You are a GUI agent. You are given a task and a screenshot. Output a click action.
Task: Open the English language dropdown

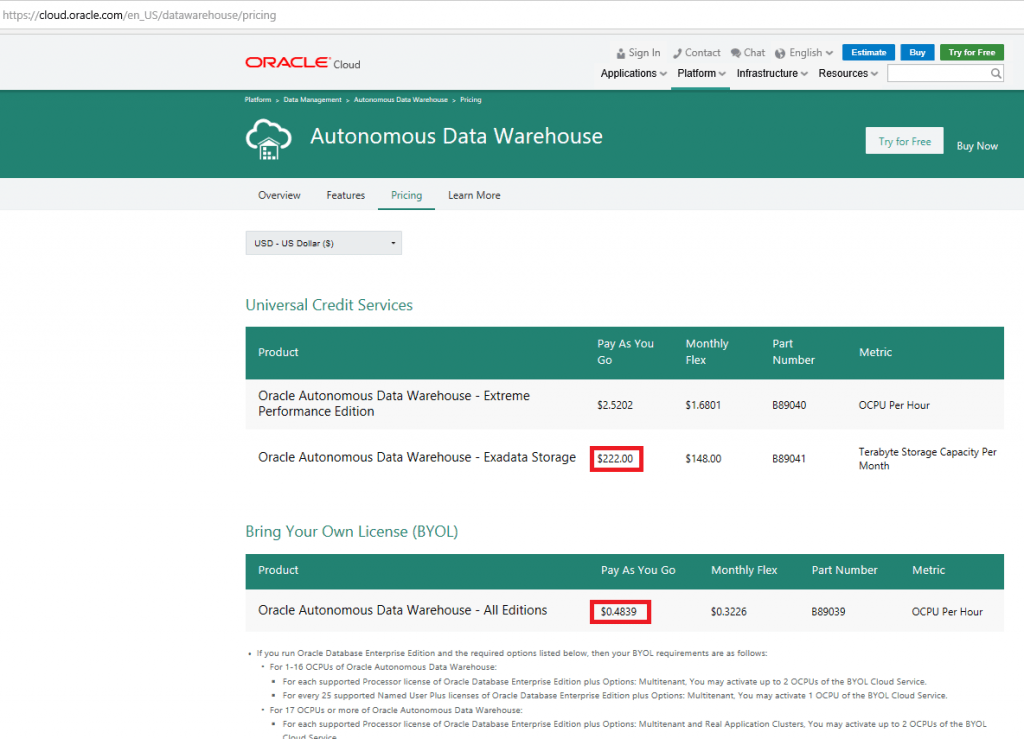coord(810,53)
